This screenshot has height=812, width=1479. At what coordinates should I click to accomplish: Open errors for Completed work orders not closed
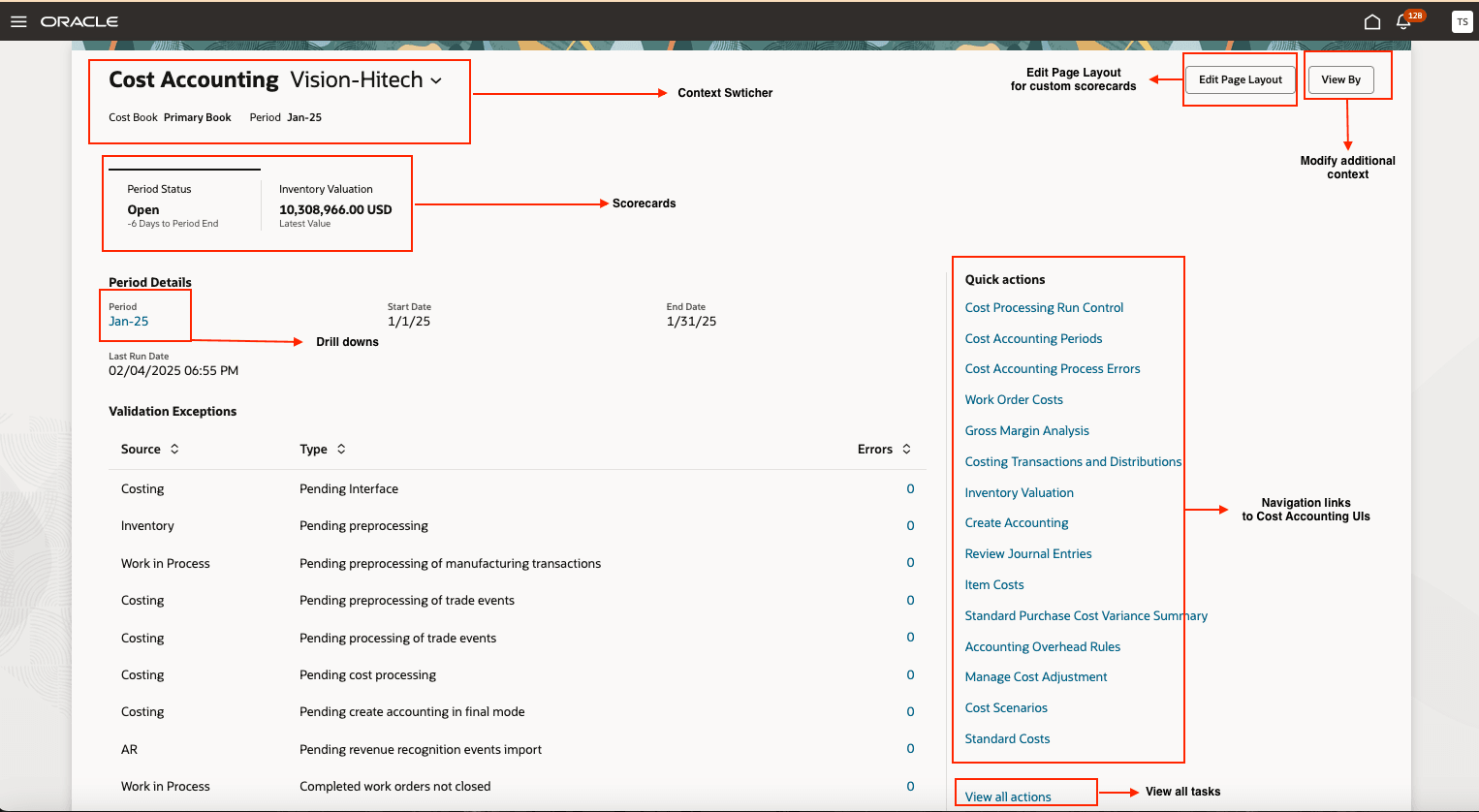(910, 786)
